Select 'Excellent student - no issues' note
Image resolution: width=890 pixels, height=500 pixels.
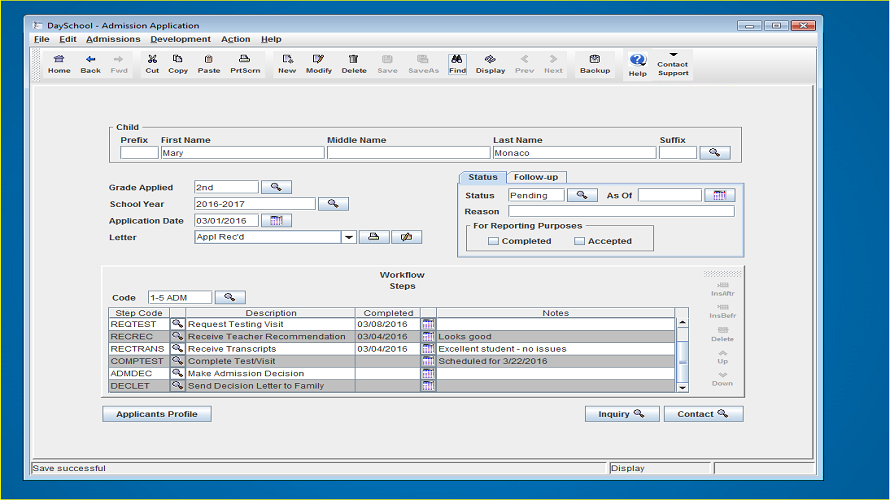coord(555,349)
